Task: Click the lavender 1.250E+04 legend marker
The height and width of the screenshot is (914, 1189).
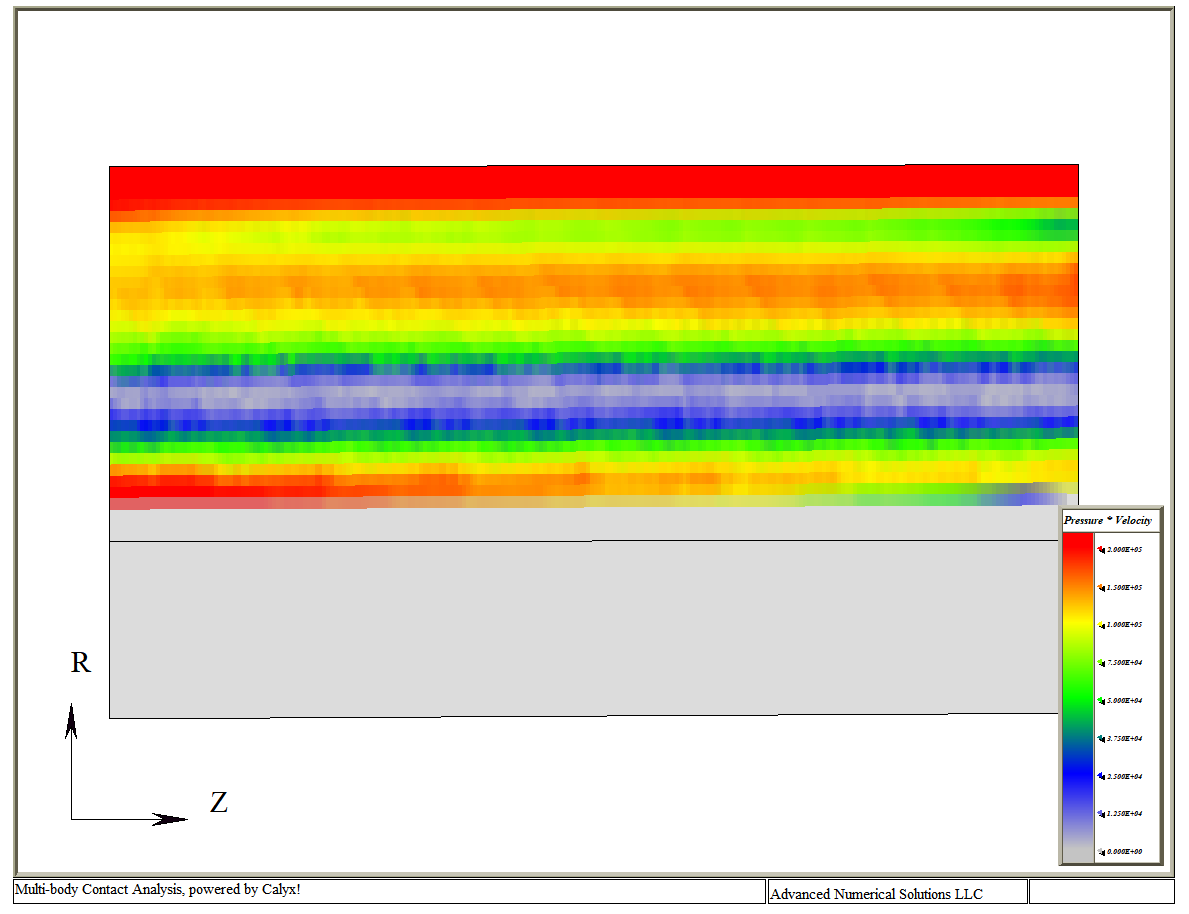Action: click(1101, 814)
